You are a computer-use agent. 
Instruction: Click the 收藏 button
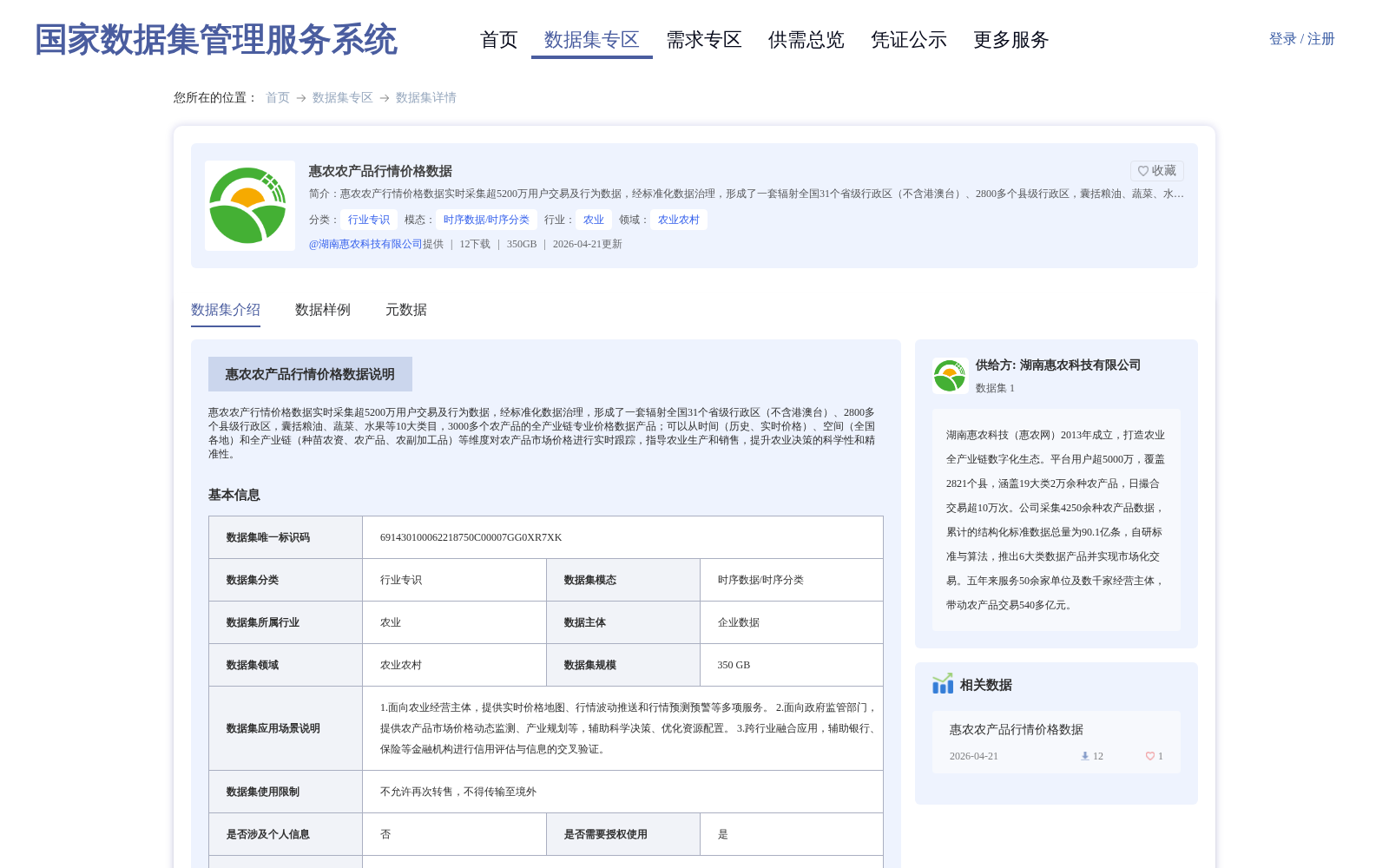click(1157, 171)
